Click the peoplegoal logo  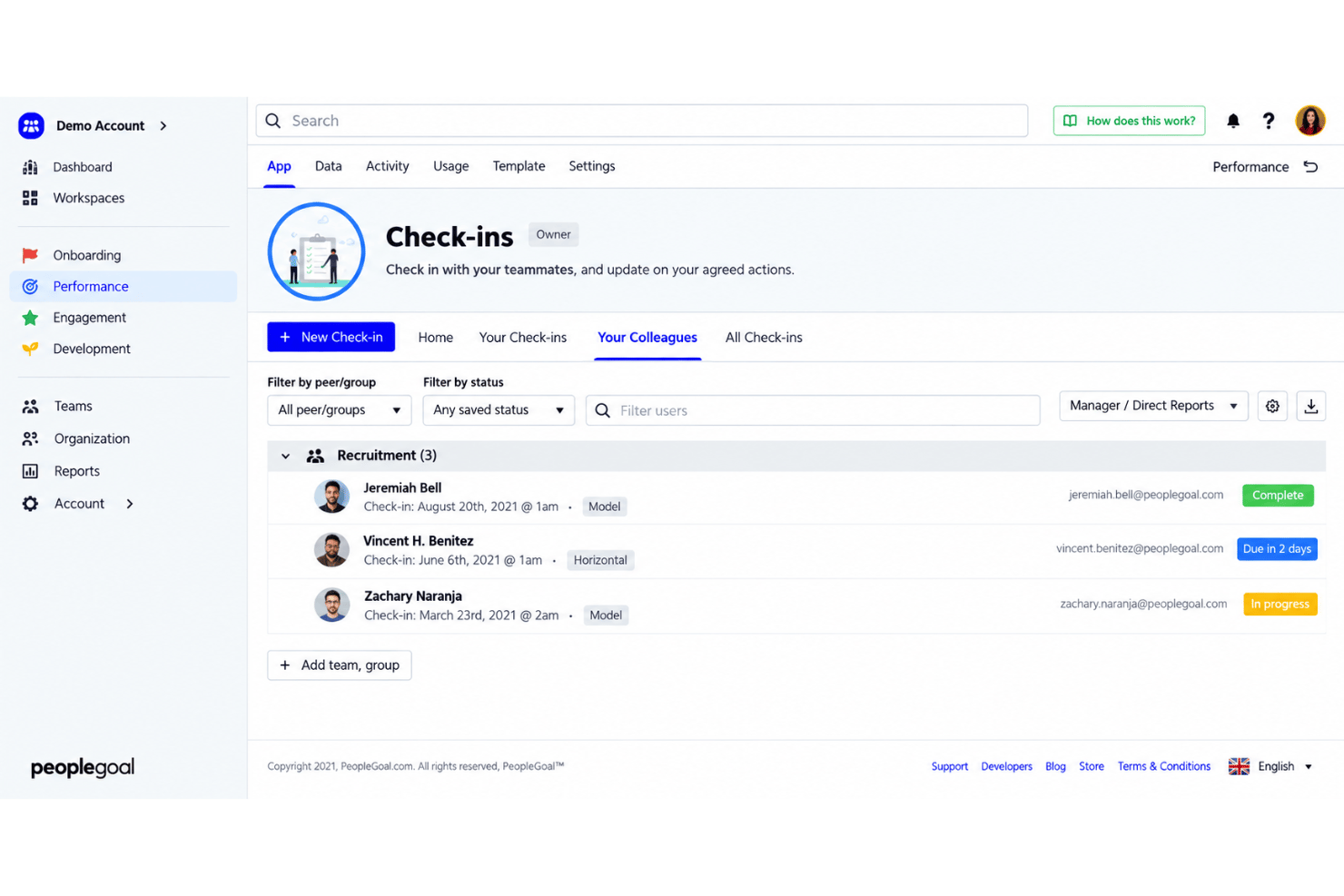click(83, 768)
